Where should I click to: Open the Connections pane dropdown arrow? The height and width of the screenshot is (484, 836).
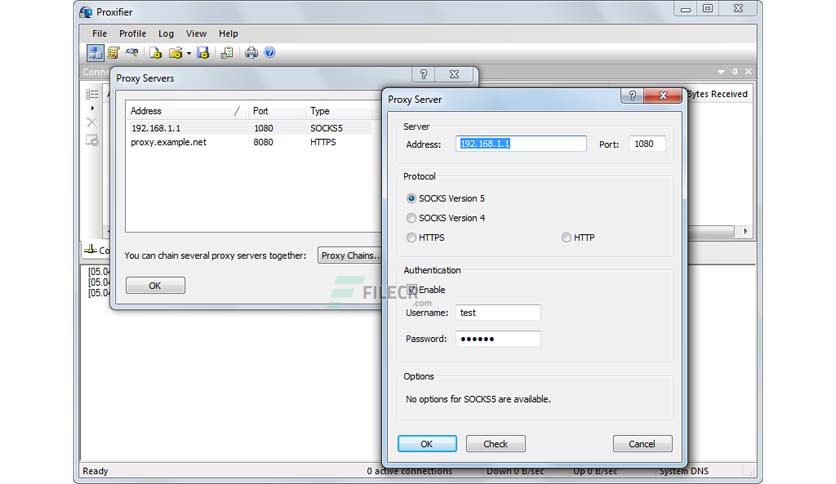pos(721,71)
